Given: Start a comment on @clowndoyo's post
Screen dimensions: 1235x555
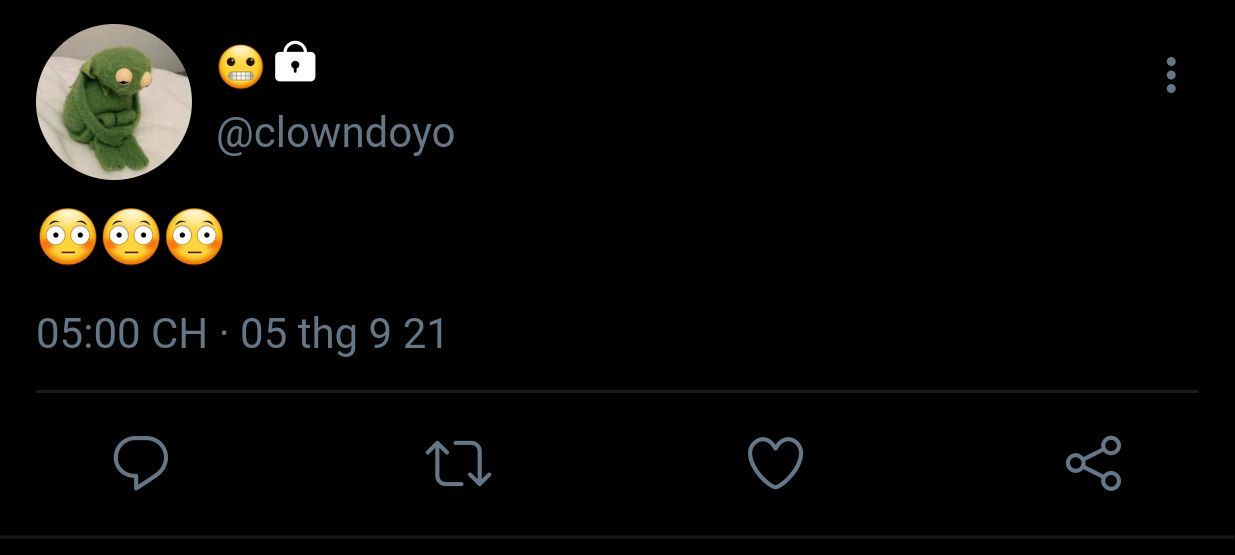Looking at the screenshot, I should pyautogui.click(x=141, y=463).
